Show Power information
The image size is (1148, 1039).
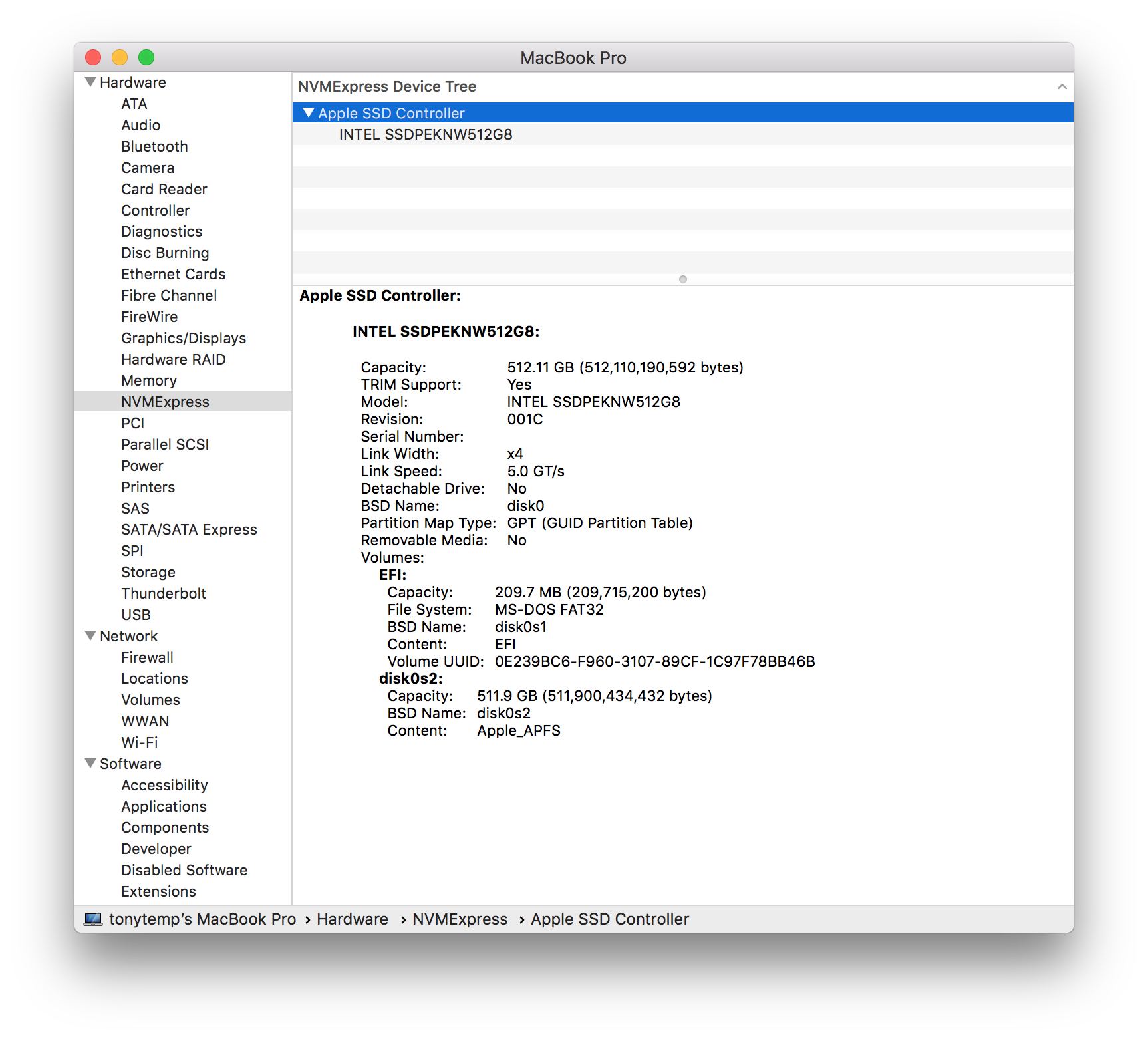pos(142,466)
